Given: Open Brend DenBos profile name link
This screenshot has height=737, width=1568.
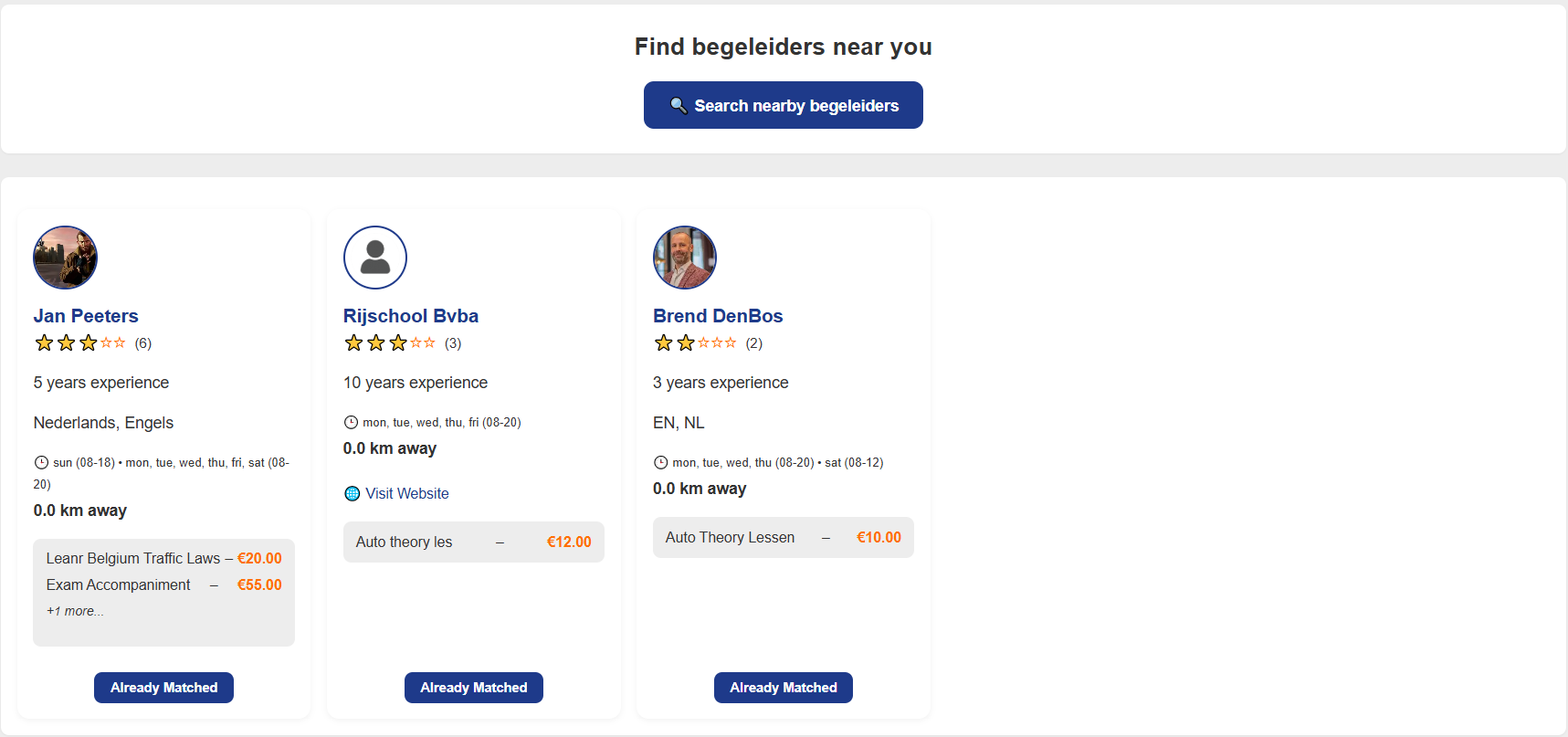Looking at the screenshot, I should pyautogui.click(x=718, y=316).
